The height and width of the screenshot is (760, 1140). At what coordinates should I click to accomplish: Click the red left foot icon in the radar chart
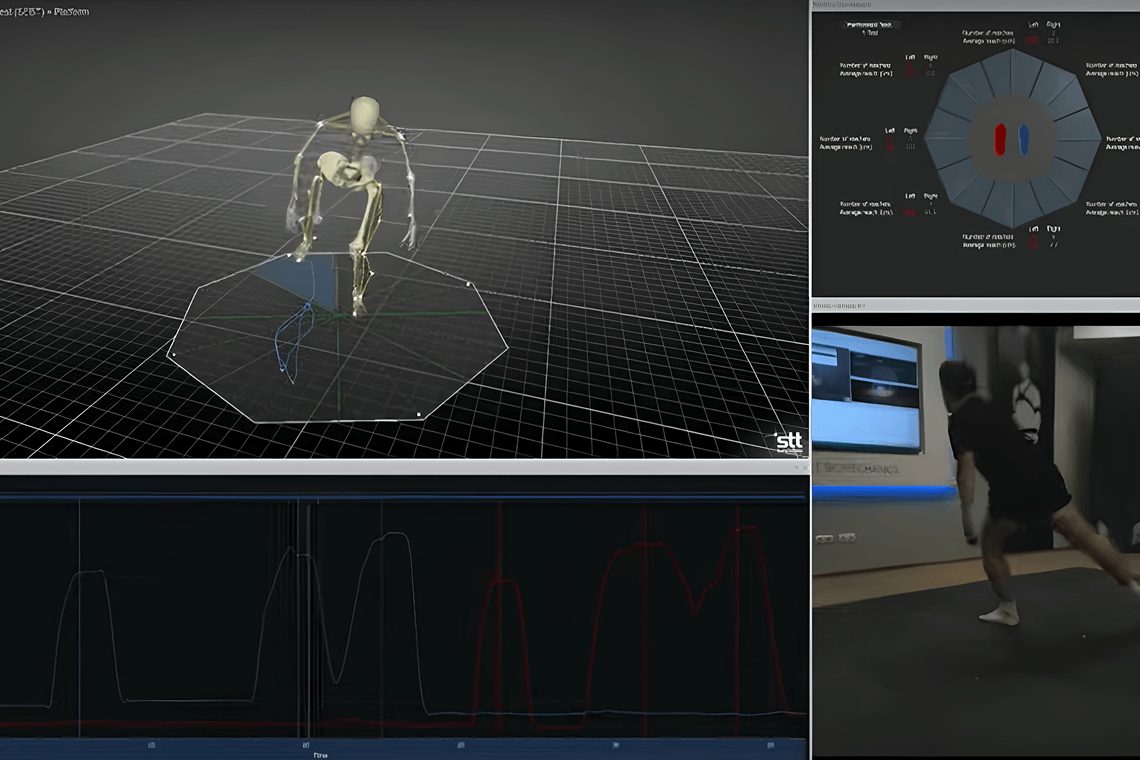(1000, 139)
